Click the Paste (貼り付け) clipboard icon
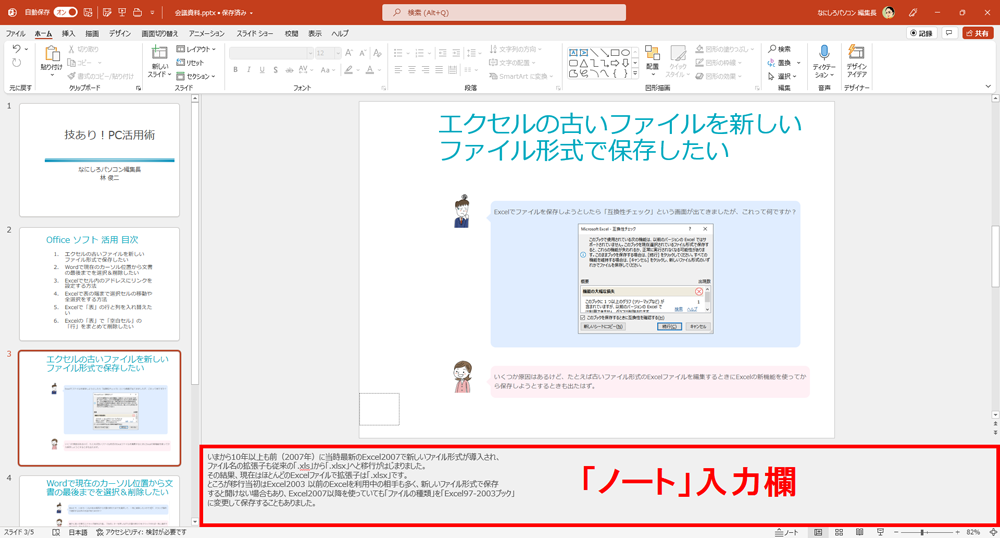Screen dimensions: 1000x538 52,54
